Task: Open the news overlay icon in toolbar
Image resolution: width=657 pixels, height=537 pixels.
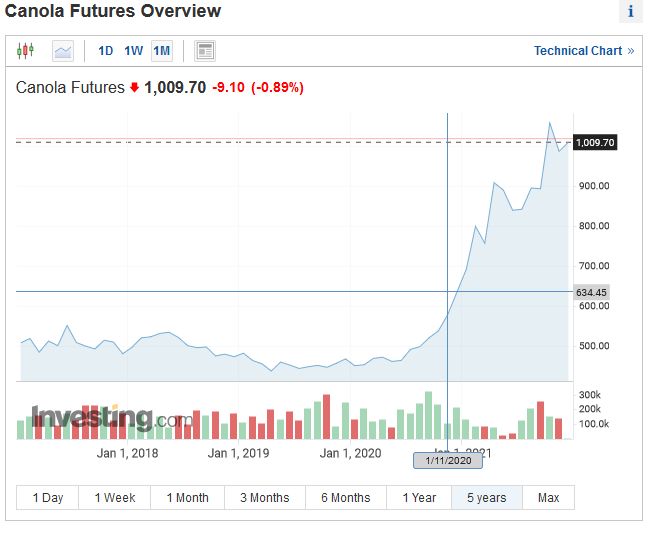Action: pos(205,50)
